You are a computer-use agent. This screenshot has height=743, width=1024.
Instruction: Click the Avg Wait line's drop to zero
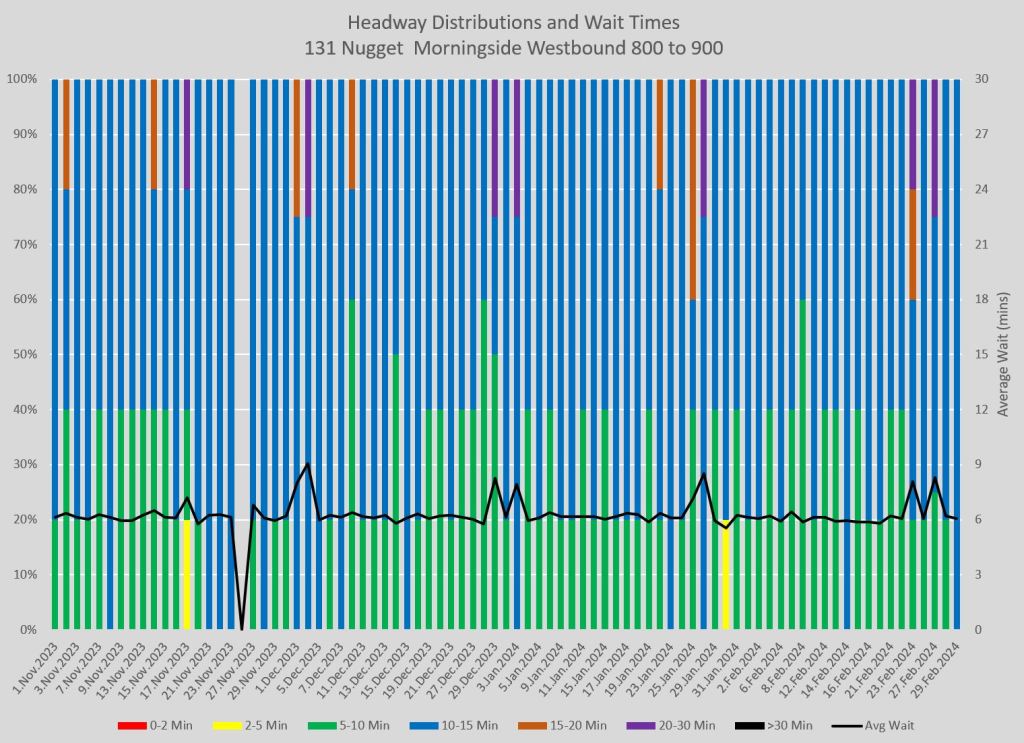[x=241, y=628]
